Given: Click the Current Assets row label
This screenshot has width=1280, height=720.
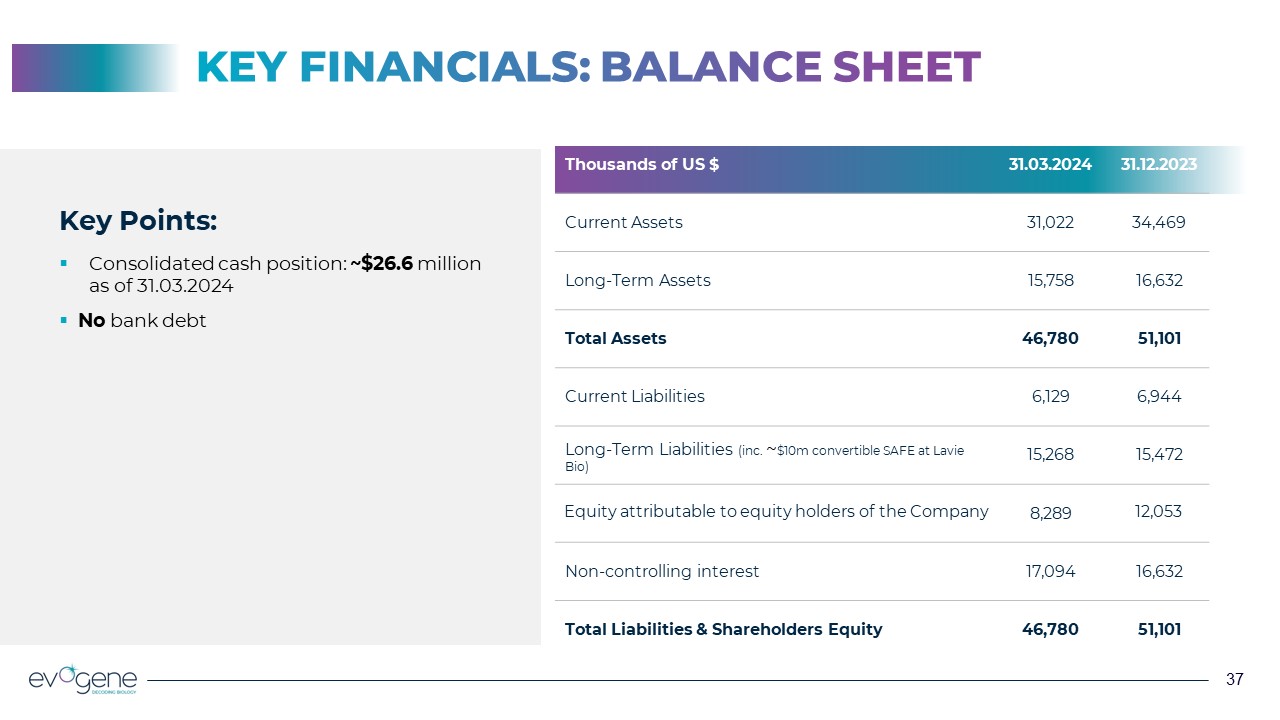Looking at the screenshot, I should point(624,222).
